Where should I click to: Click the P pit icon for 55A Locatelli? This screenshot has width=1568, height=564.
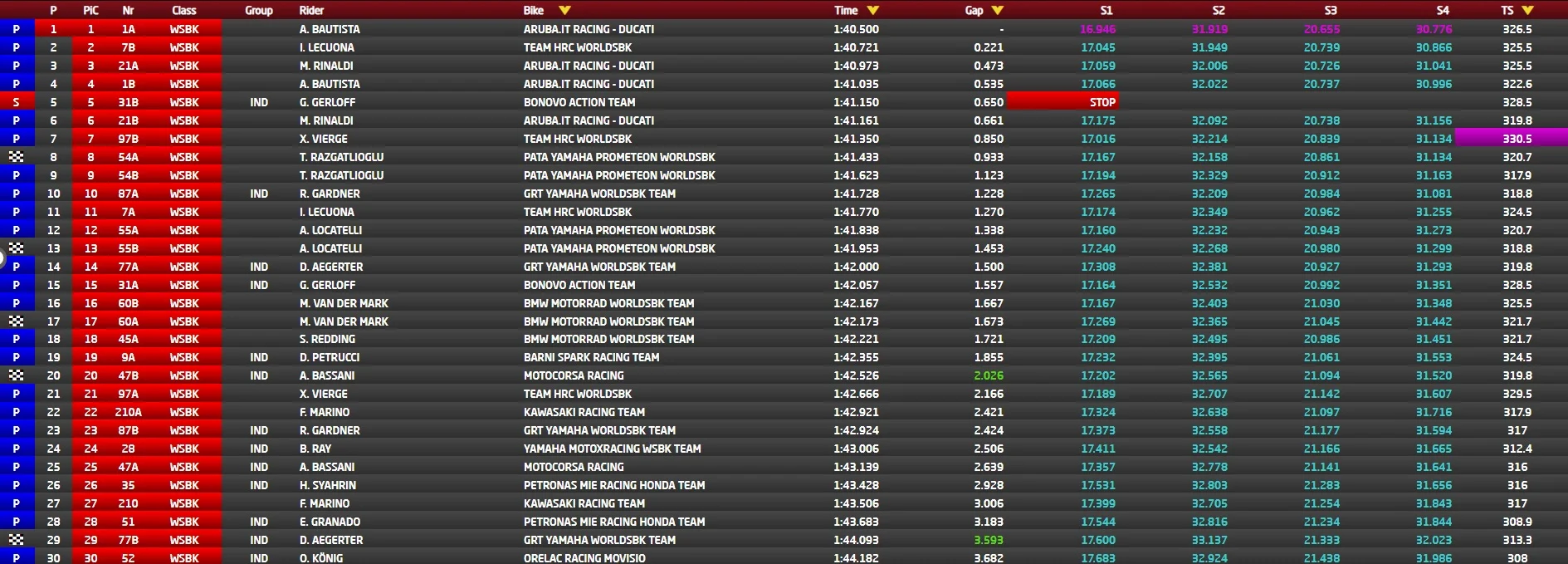17,230
